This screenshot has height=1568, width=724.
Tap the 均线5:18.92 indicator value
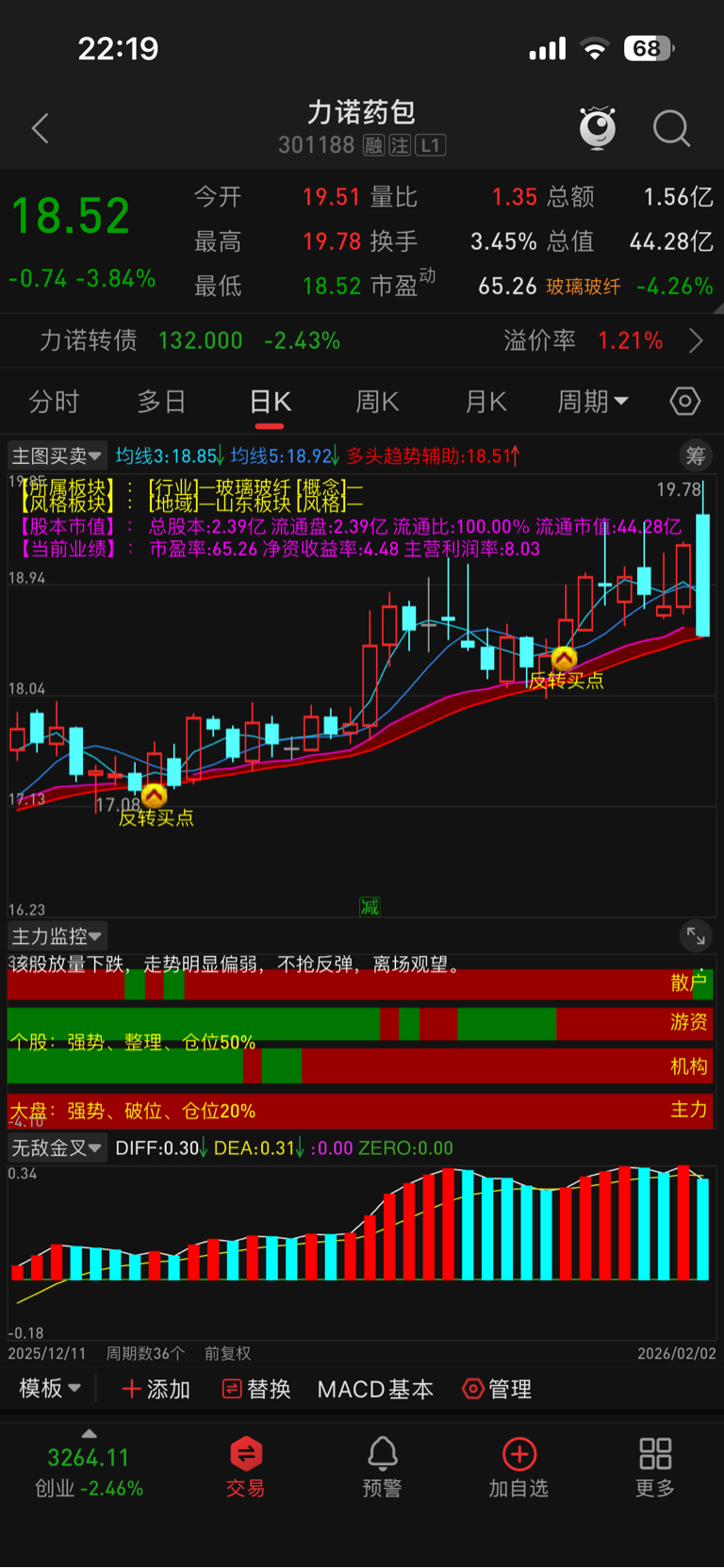(x=285, y=456)
